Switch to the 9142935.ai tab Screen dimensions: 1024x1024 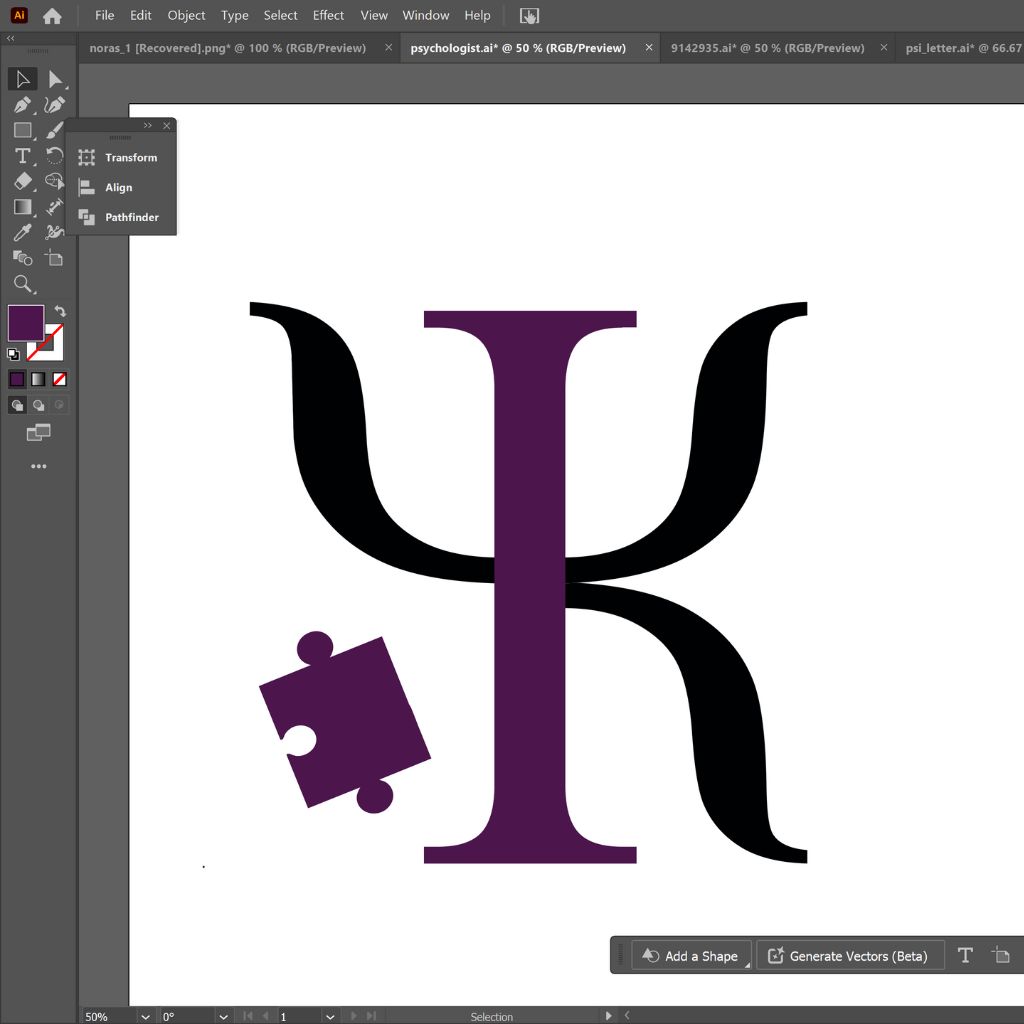[x=767, y=47]
